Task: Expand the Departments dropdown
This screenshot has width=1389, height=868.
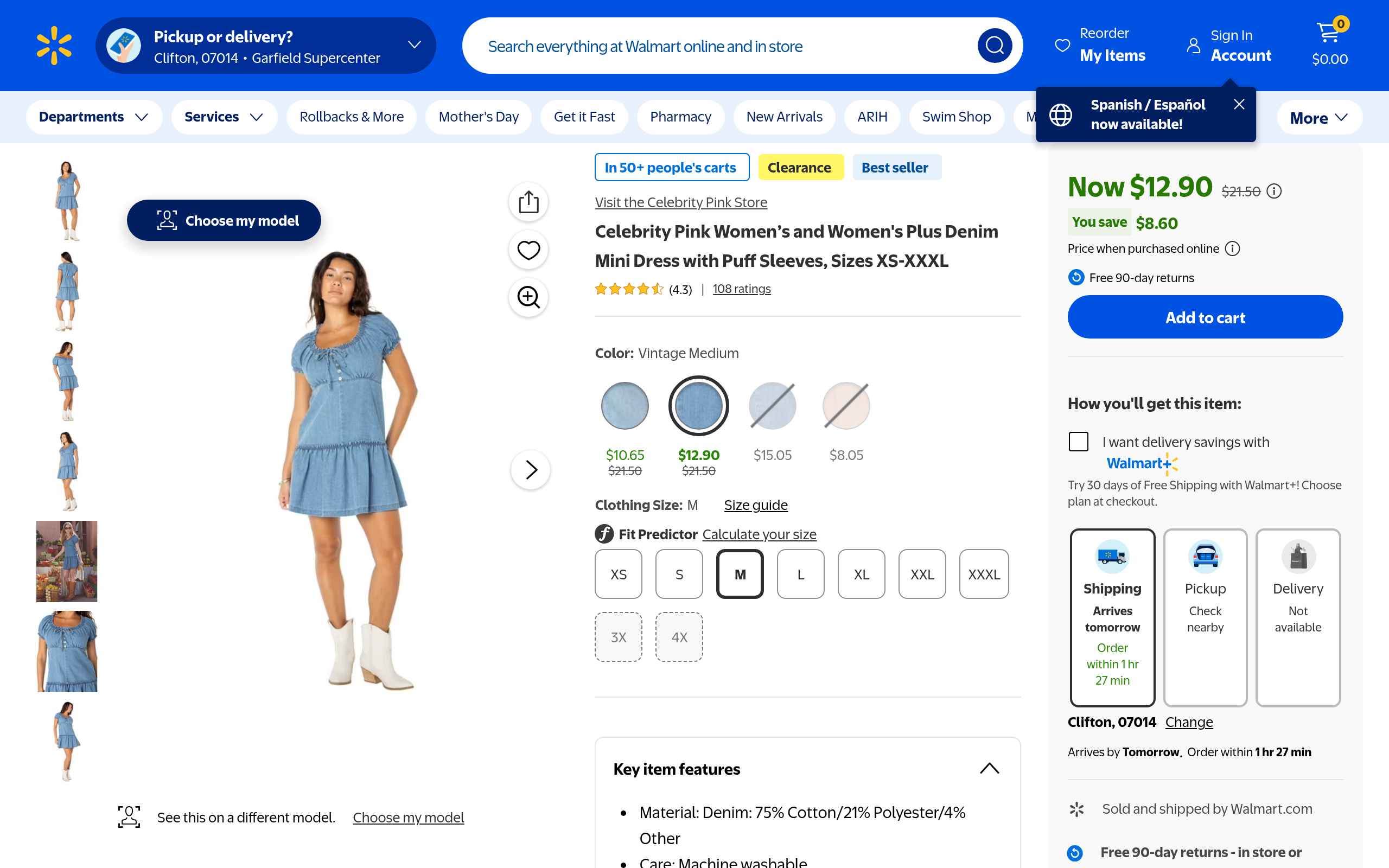Action: click(93, 117)
